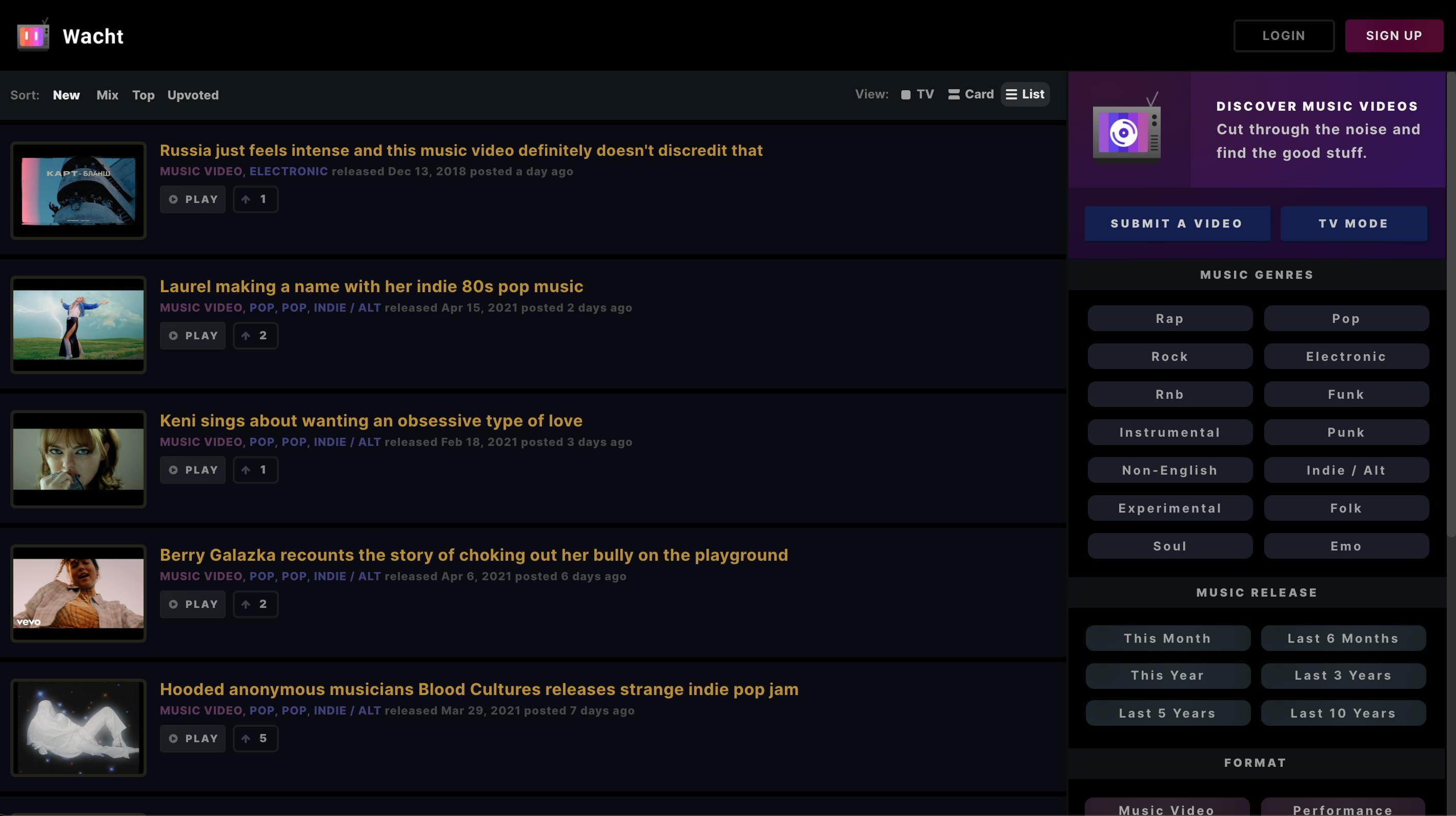Play the Keni obsessive love video
The image size is (1456, 816).
tap(193, 470)
